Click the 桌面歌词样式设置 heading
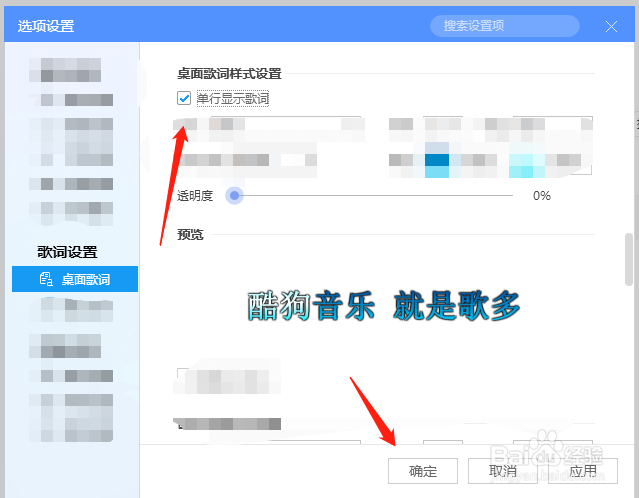The image size is (639, 498). pyautogui.click(x=229, y=74)
